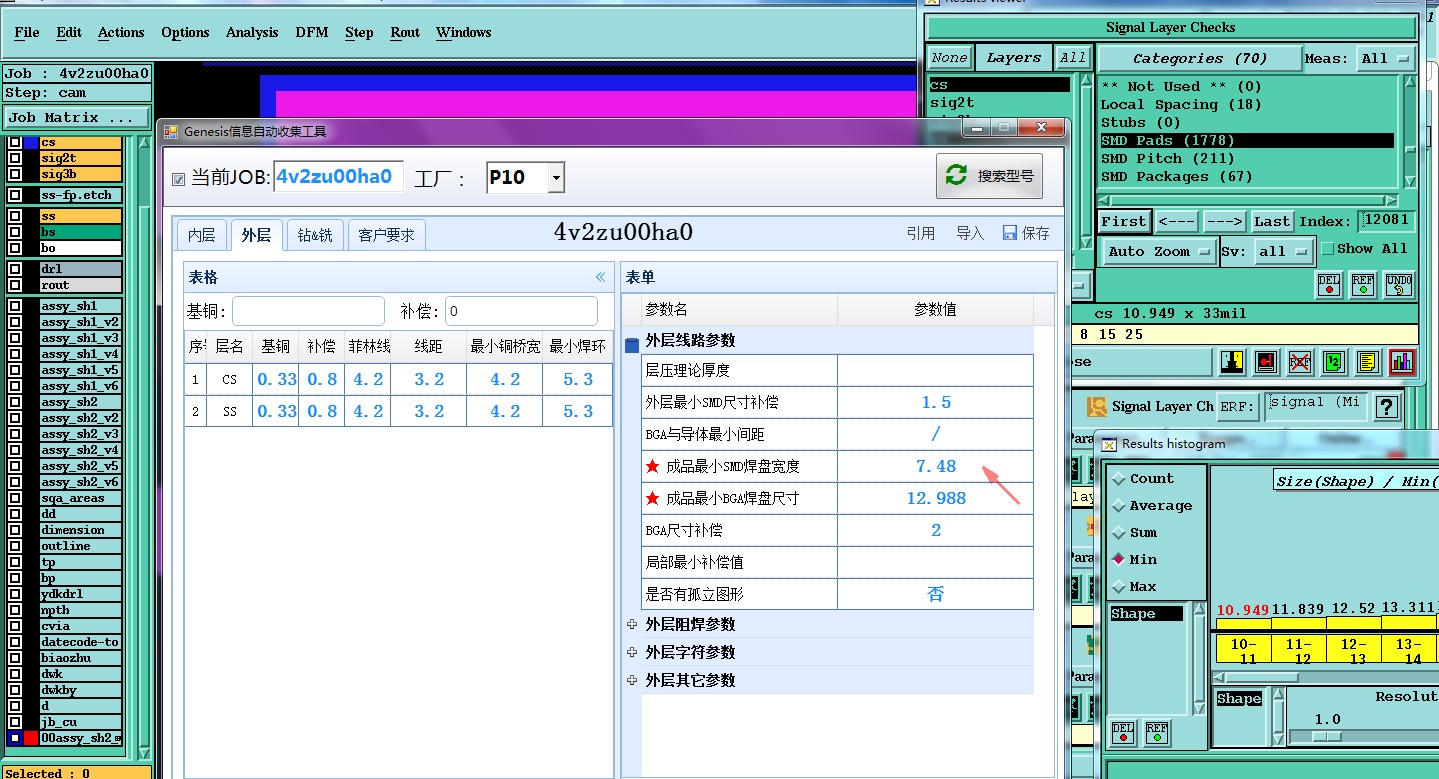The image size is (1439, 779).
Task: Select the Average radio option
Action: pyautogui.click(x=1118, y=506)
